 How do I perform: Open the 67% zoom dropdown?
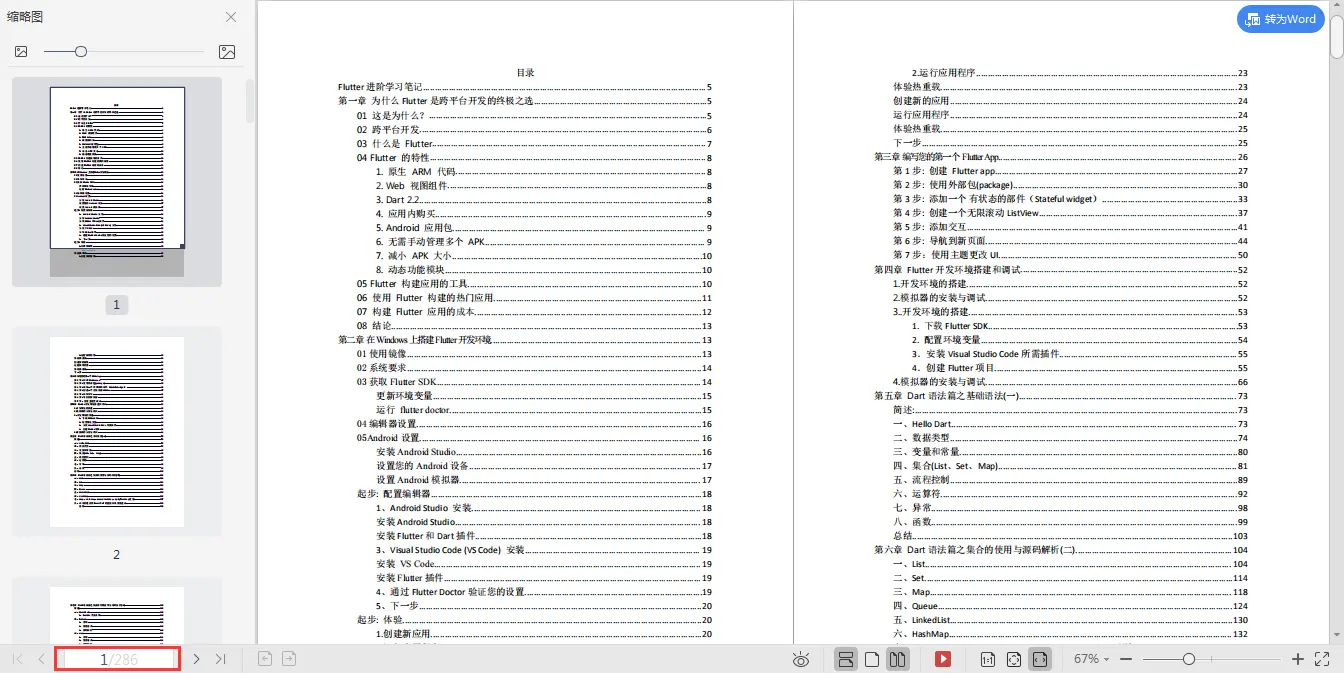click(x=1092, y=659)
